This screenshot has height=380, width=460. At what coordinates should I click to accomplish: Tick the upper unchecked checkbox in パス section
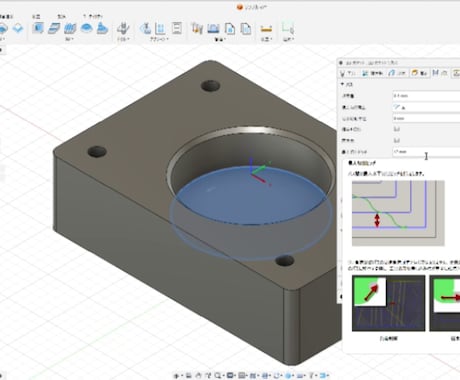click(x=397, y=129)
